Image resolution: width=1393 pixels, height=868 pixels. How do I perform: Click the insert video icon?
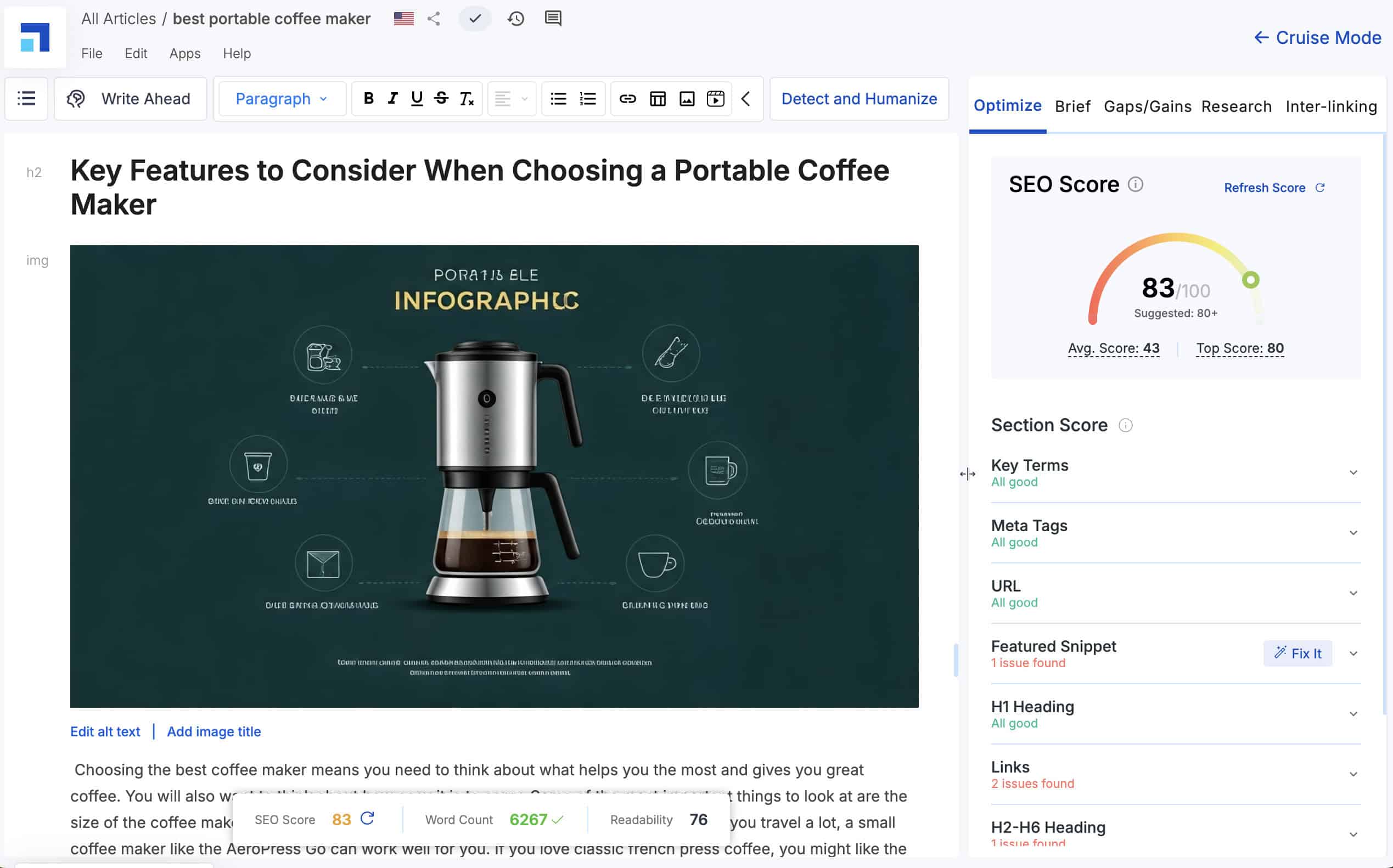716,99
